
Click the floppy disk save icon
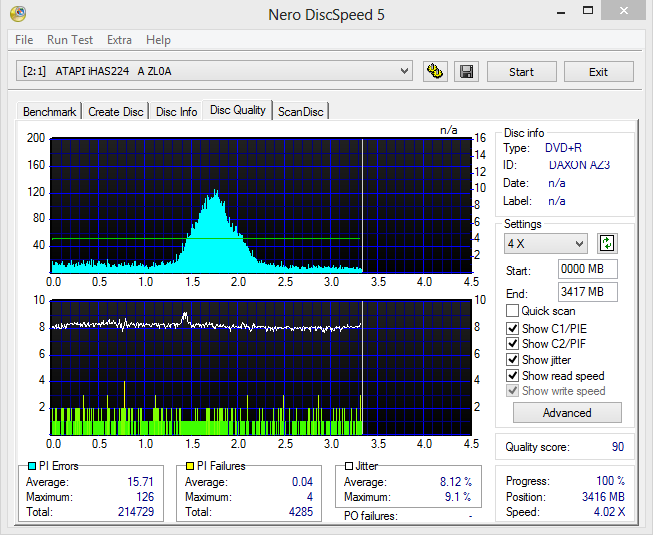(466, 71)
